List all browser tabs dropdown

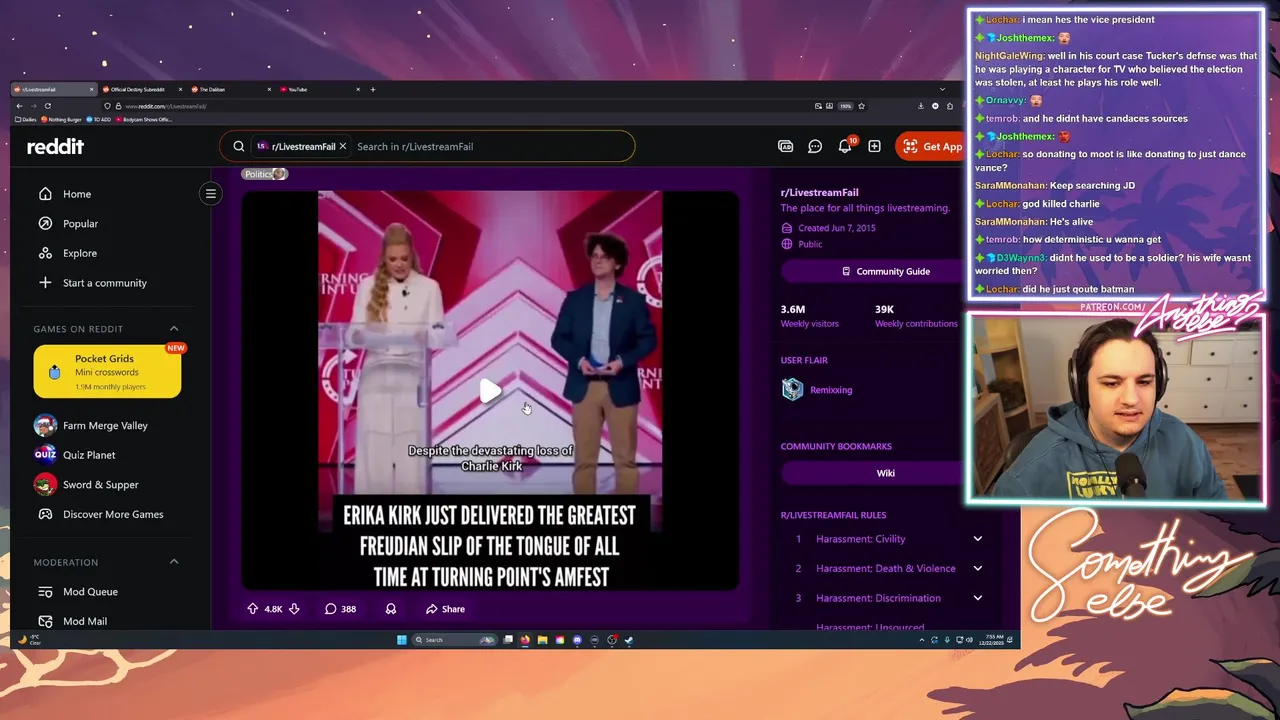pos(942,89)
